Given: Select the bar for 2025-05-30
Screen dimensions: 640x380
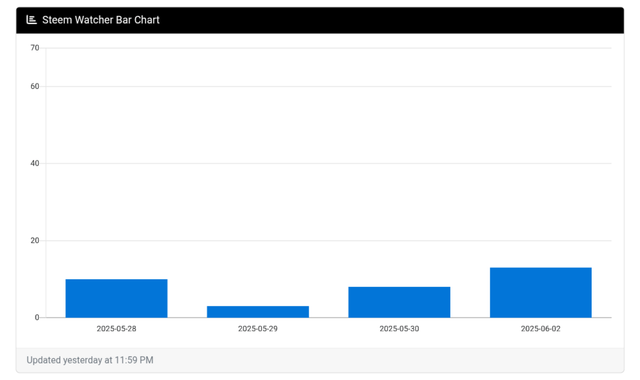Looking at the screenshot, I should (399, 302).
